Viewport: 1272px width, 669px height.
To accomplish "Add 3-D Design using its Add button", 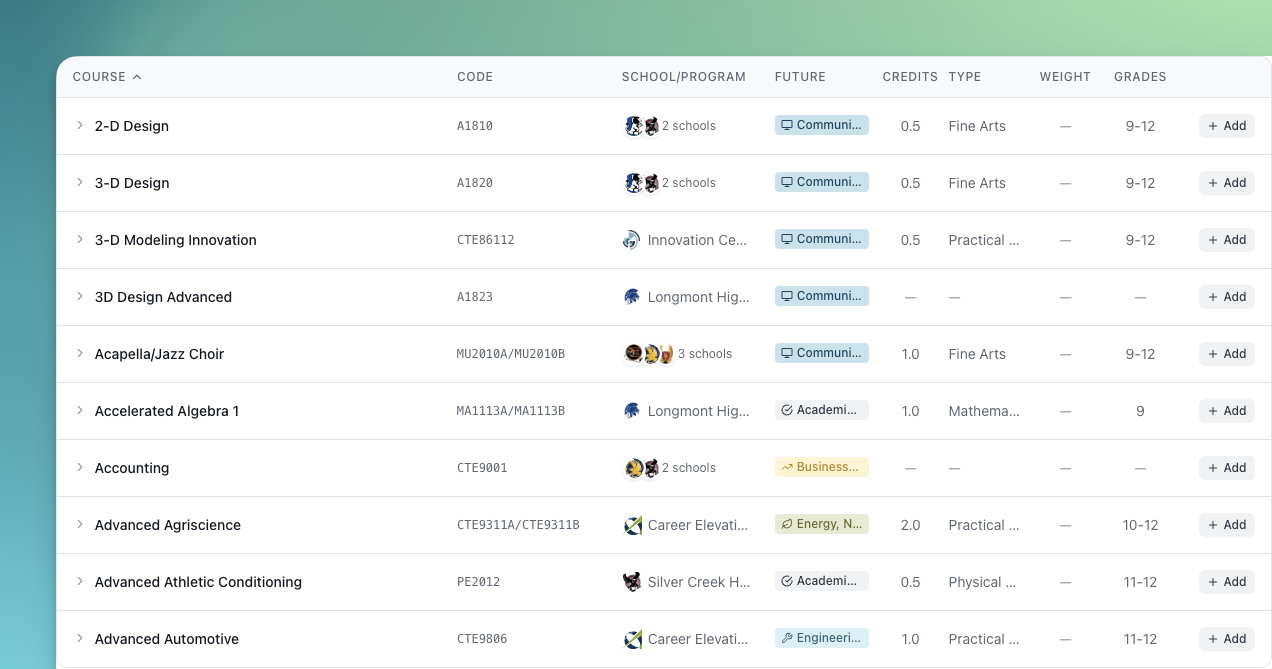I will point(1226,182).
